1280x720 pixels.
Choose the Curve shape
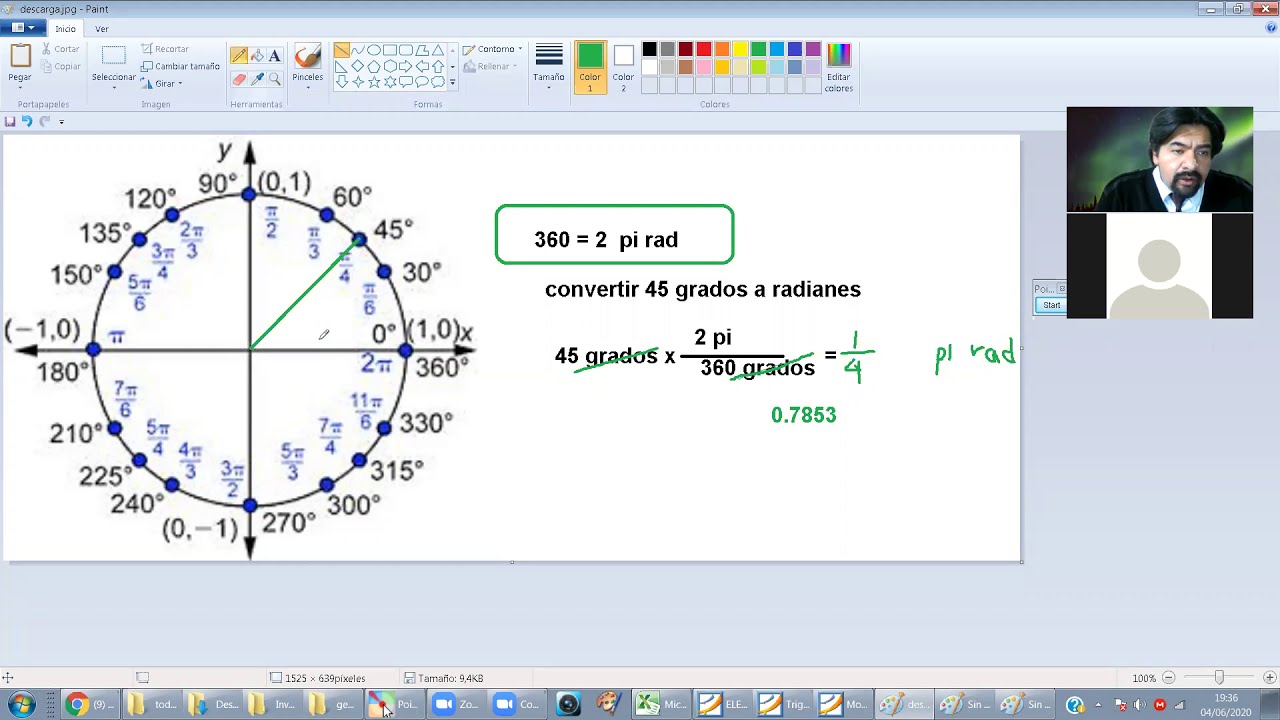358,50
